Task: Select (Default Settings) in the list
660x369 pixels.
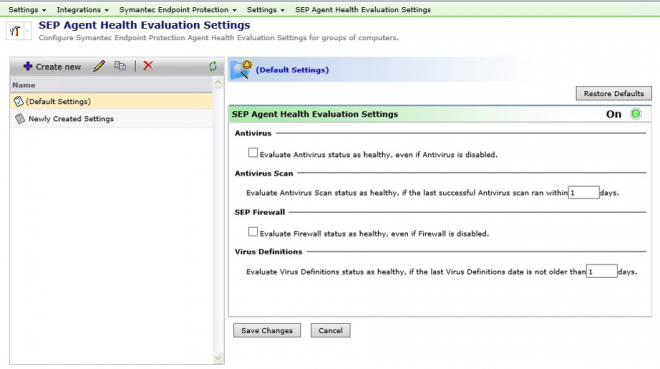Action: pyautogui.click(x=111, y=101)
